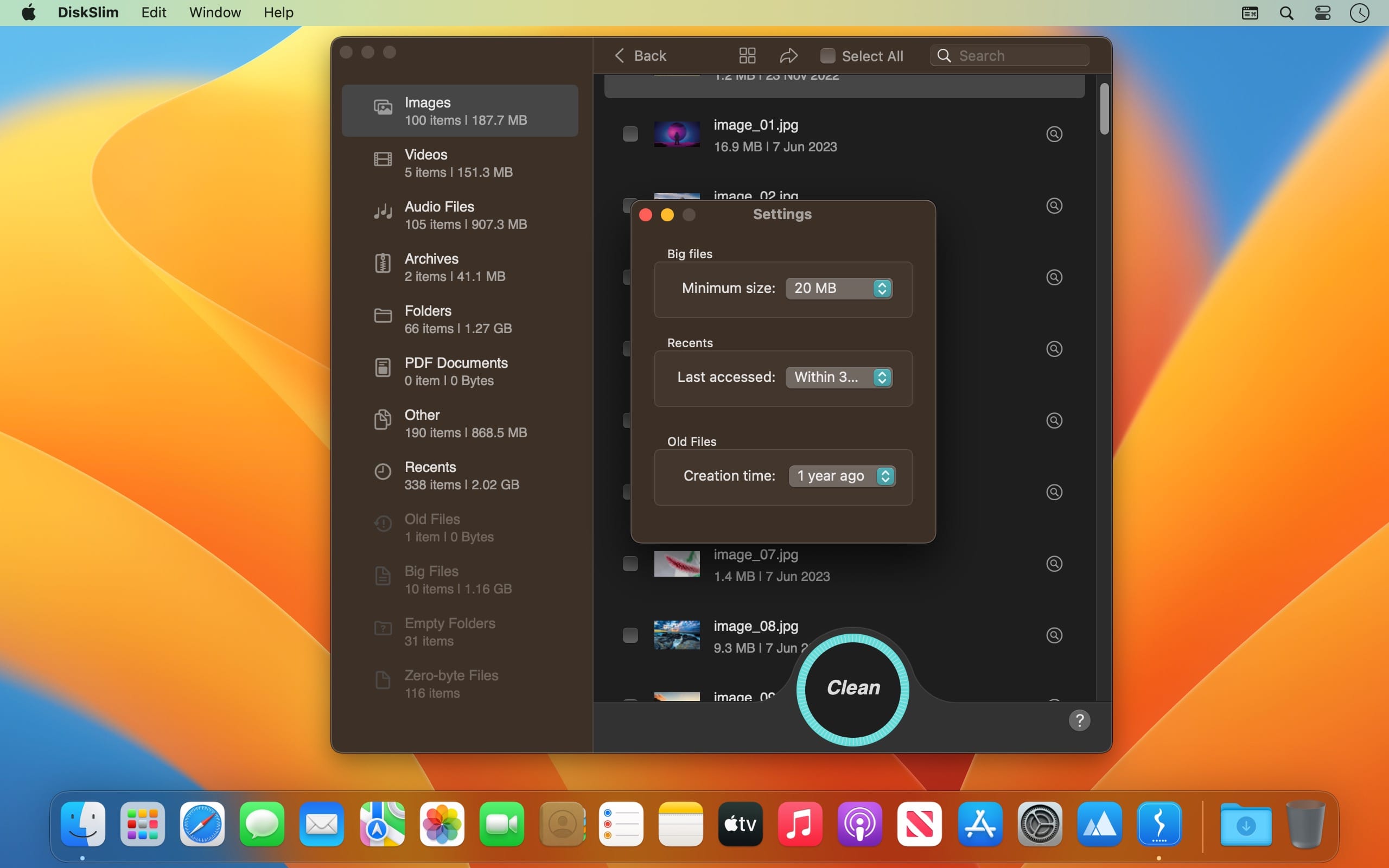Open Spotlight search in menu bar
1389x868 pixels.
coord(1286,12)
